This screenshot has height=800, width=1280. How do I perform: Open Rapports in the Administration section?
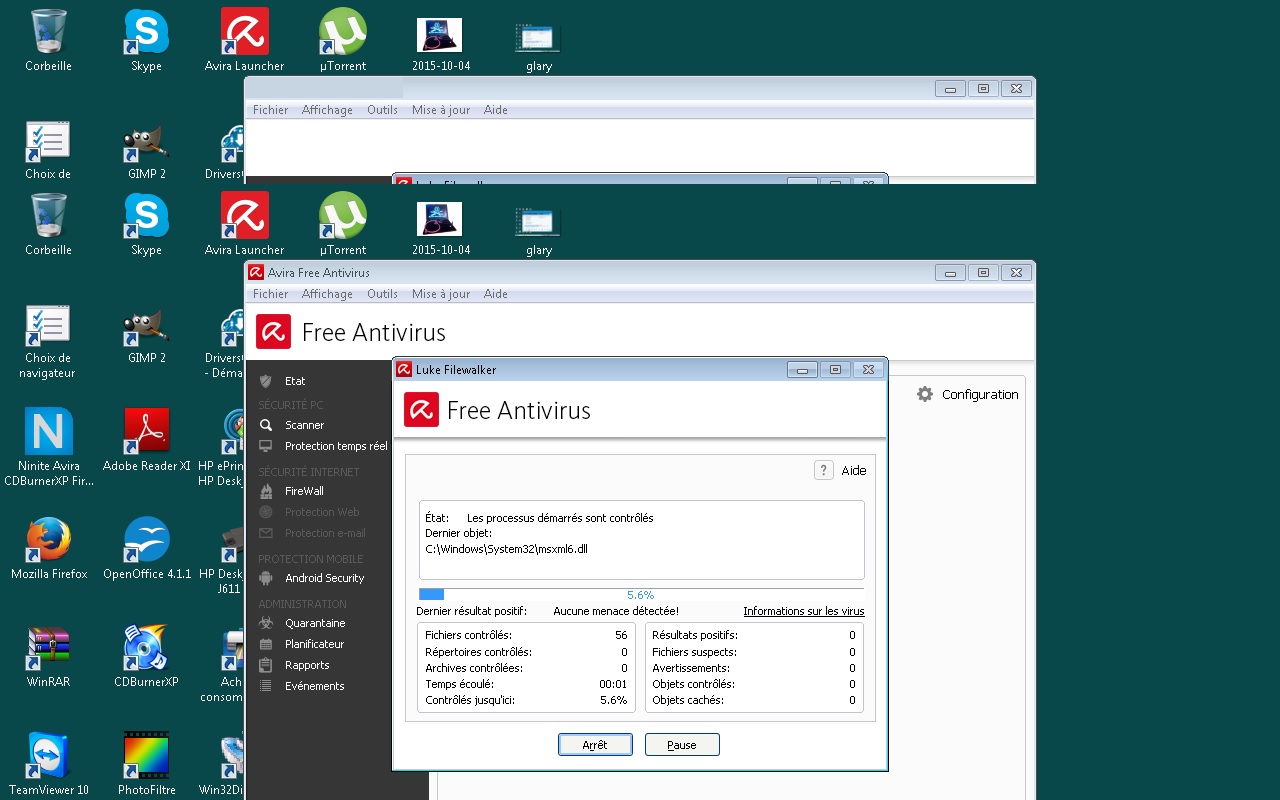point(306,665)
